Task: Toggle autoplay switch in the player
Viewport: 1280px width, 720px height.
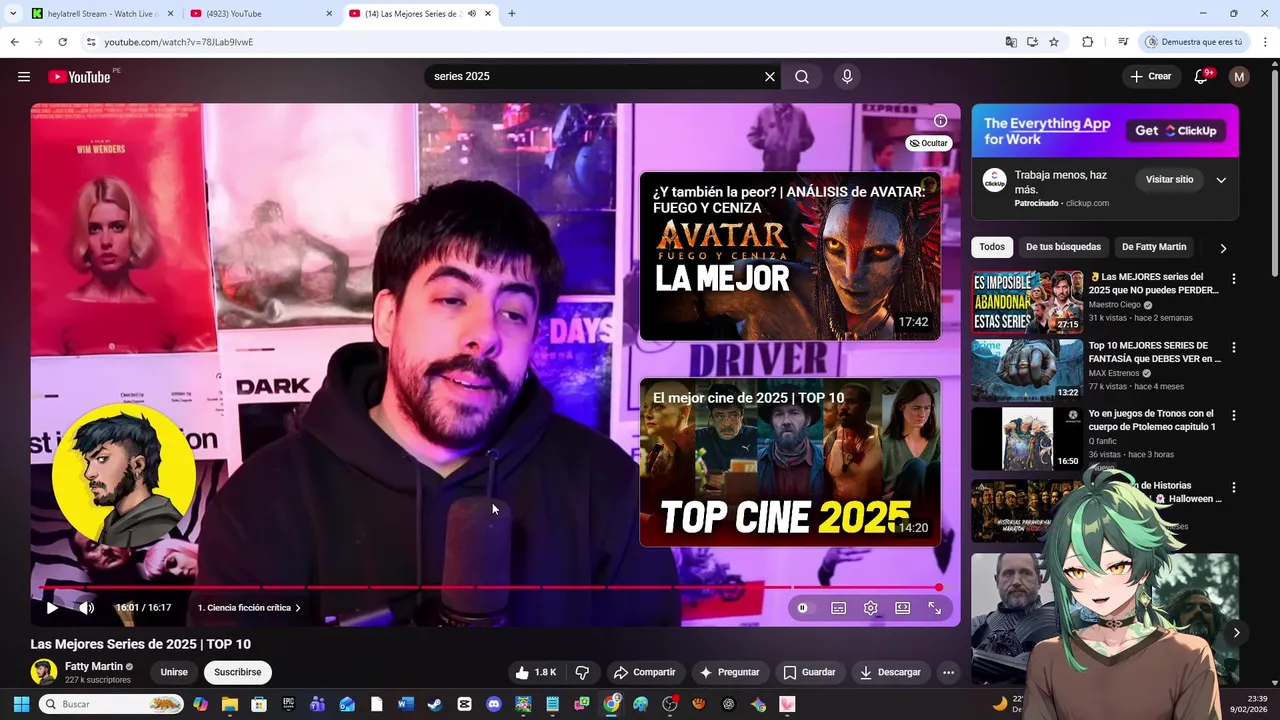Action: point(803,608)
